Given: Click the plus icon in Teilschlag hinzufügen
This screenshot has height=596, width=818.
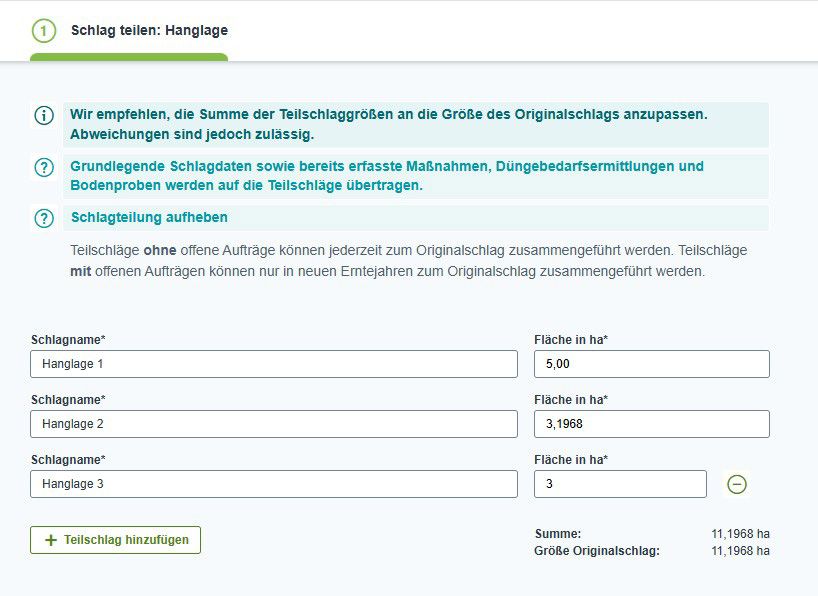Looking at the screenshot, I should [x=51, y=540].
